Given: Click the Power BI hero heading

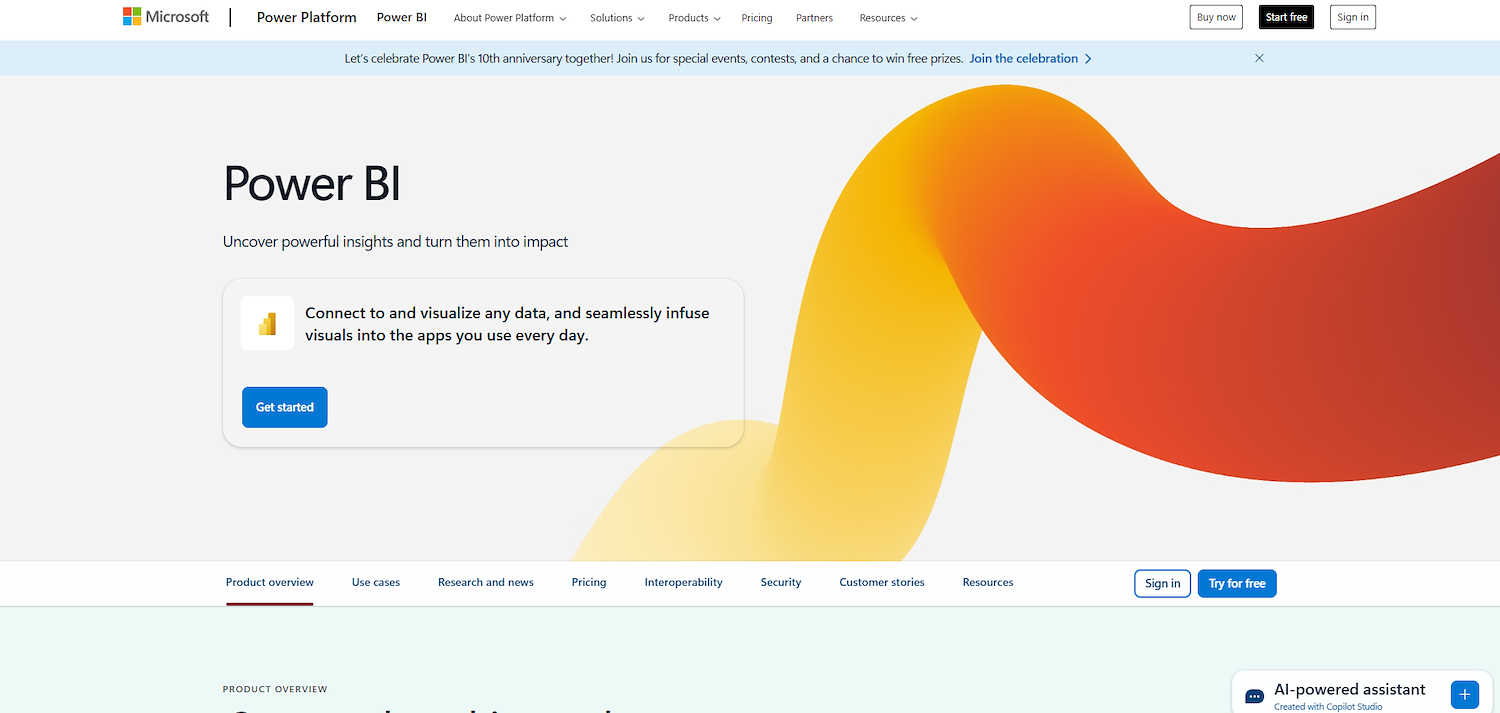Looking at the screenshot, I should pyautogui.click(x=312, y=183).
